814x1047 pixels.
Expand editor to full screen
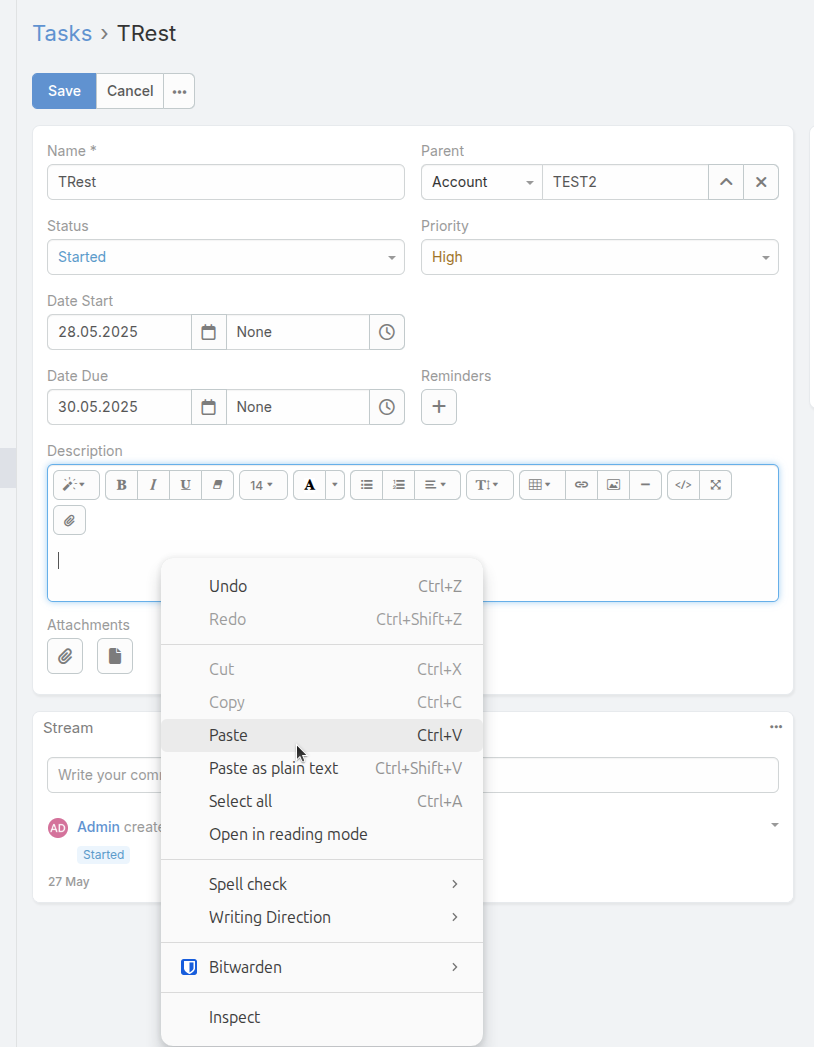(715, 485)
